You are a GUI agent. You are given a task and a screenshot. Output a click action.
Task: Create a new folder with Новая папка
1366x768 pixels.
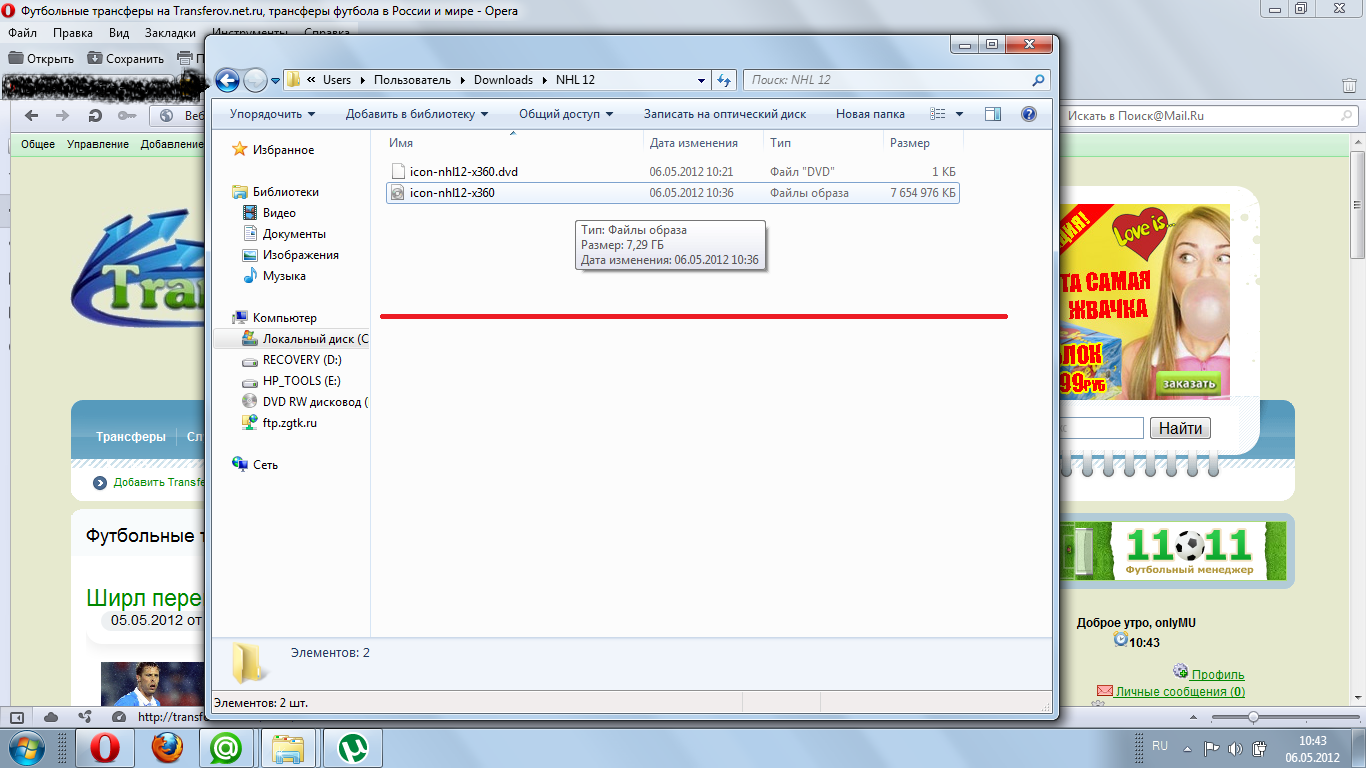pyautogui.click(x=870, y=114)
